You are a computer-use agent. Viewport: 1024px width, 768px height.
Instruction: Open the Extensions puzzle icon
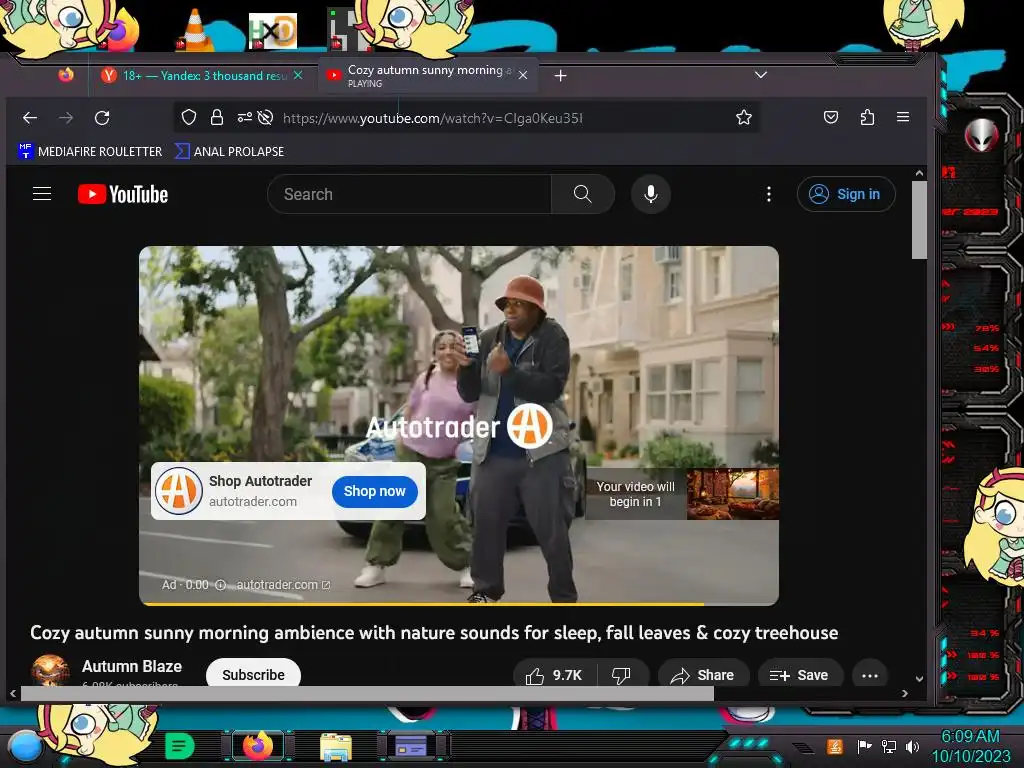click(x=867, y=118)
